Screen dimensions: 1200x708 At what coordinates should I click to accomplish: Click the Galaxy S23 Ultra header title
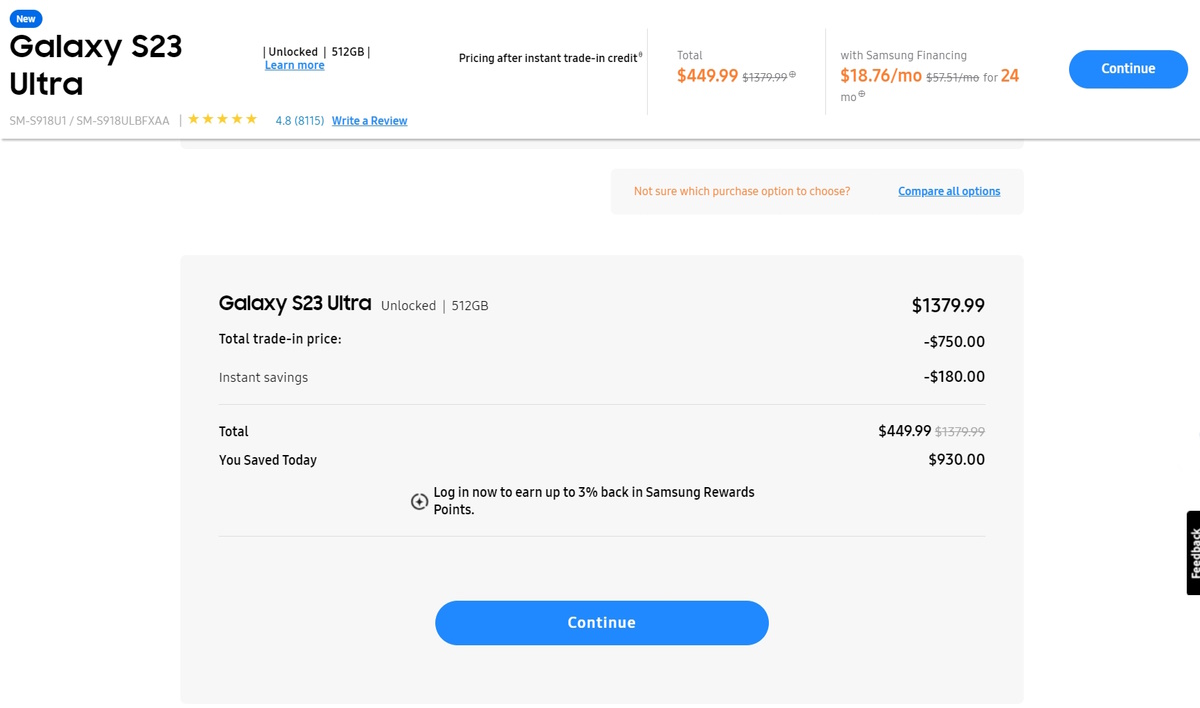pyautogui.click(x=95, y=64)
